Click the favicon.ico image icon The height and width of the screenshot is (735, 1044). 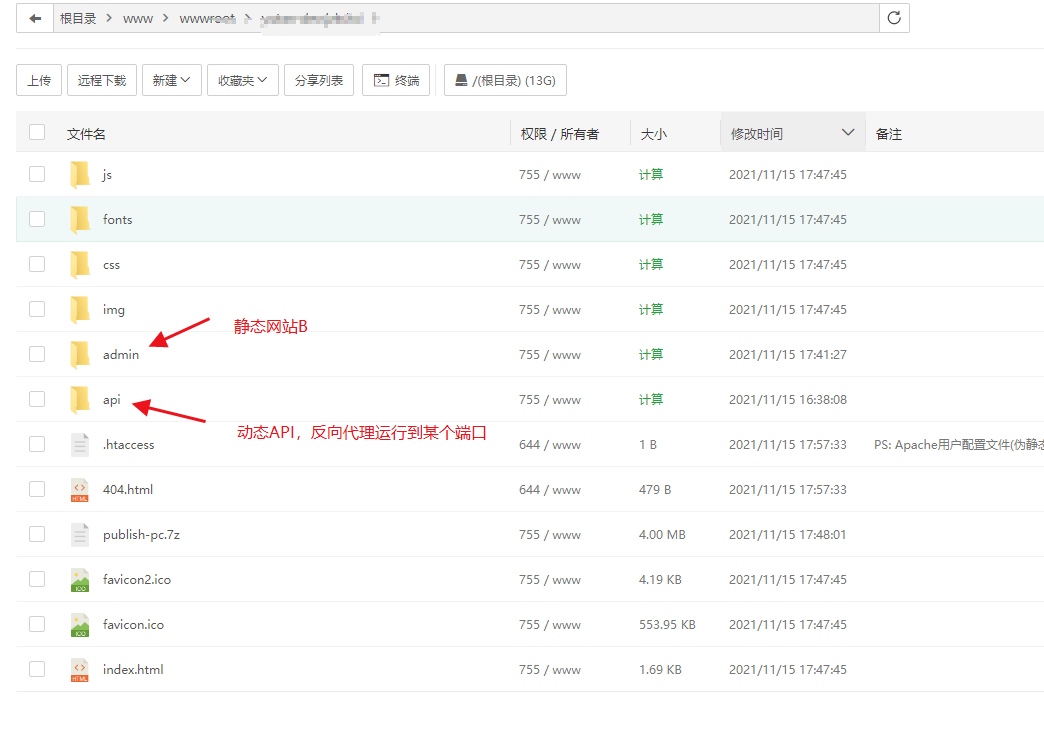[x=80, y=624]
